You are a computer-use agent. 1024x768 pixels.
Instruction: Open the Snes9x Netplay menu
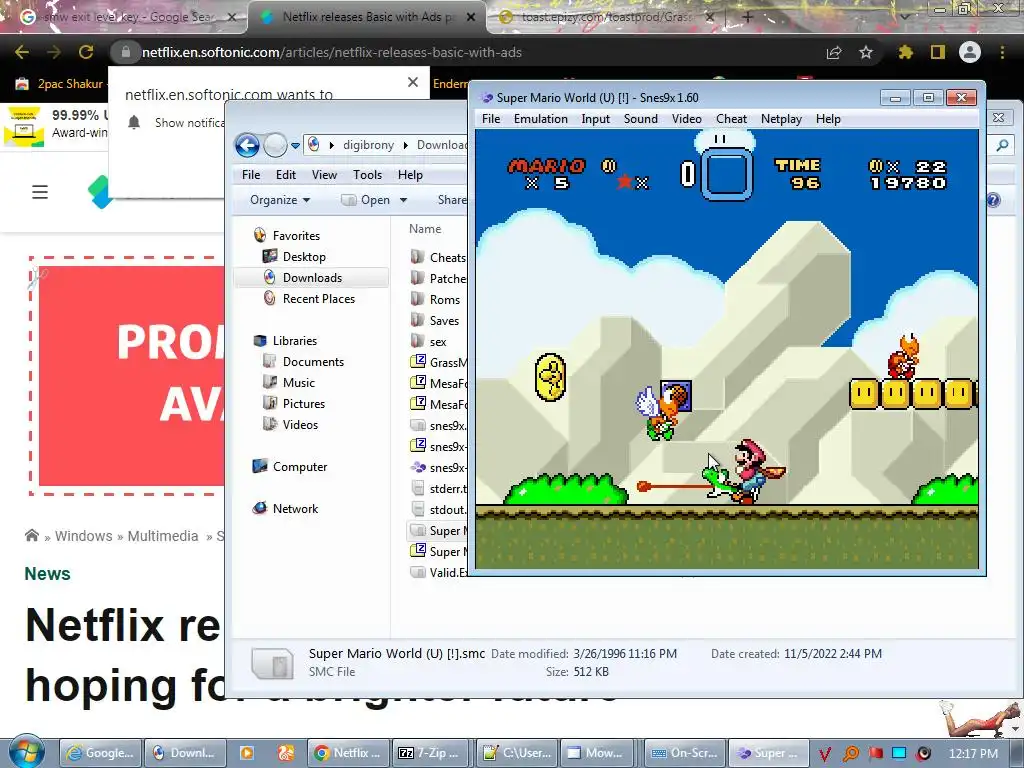pyautogui.click(x=781, y=119)
